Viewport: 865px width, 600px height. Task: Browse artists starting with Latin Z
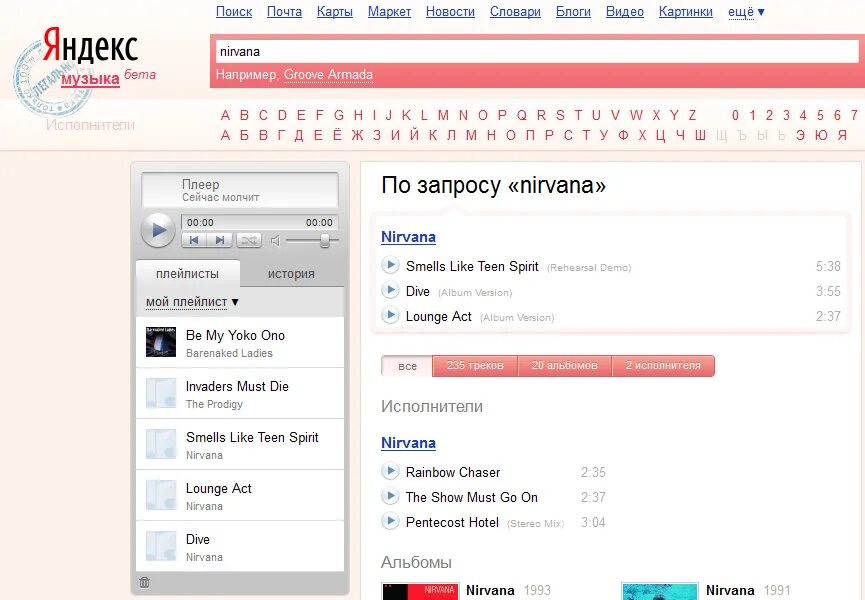click(692, 115)
